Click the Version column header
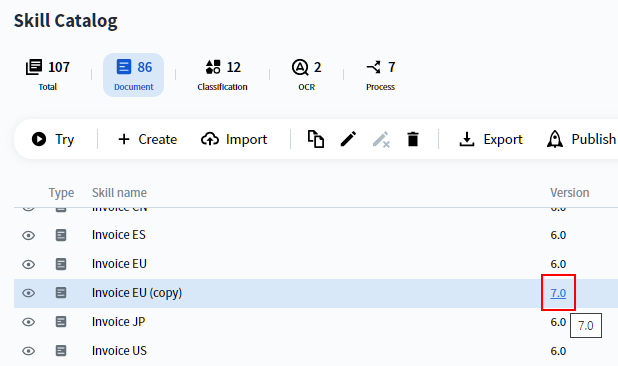Screen dimensions: 618x366 pos(570,193)
